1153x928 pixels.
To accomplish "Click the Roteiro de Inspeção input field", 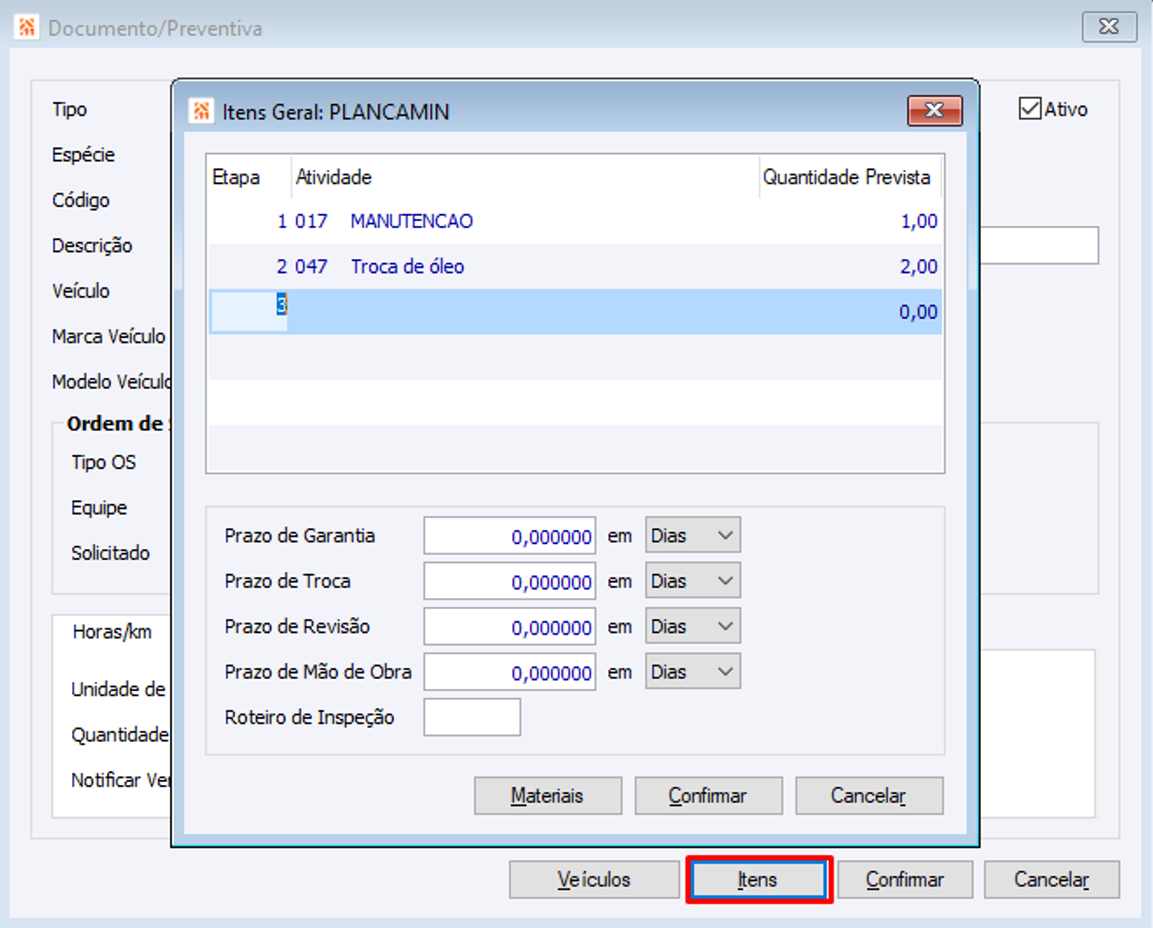I will (x=472, y=717).
